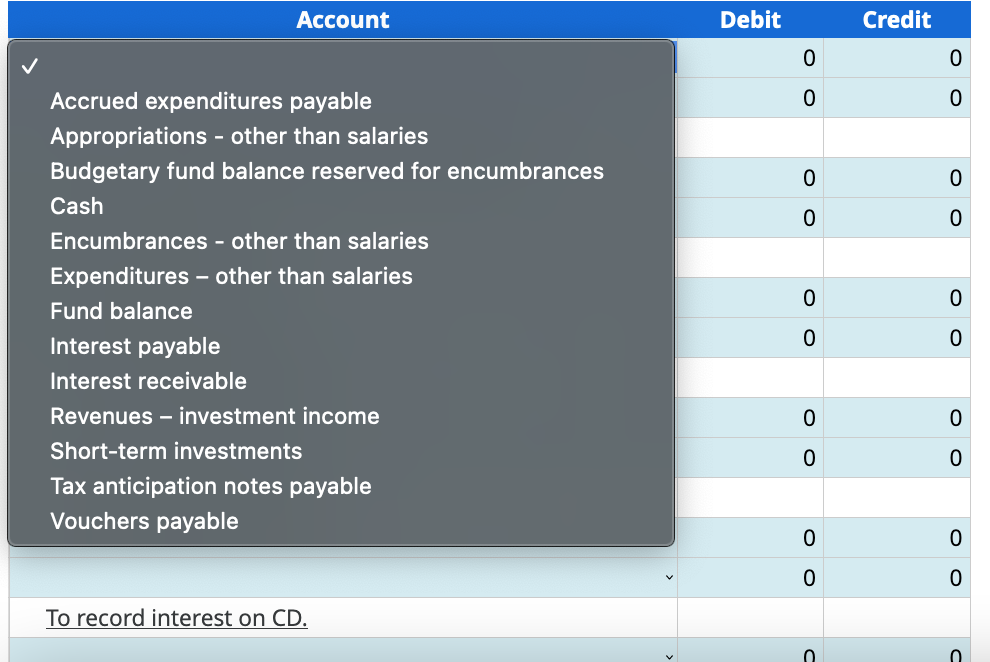
Task: Select Encumbrances - other than salaries
Action: (x=341, y=241)
